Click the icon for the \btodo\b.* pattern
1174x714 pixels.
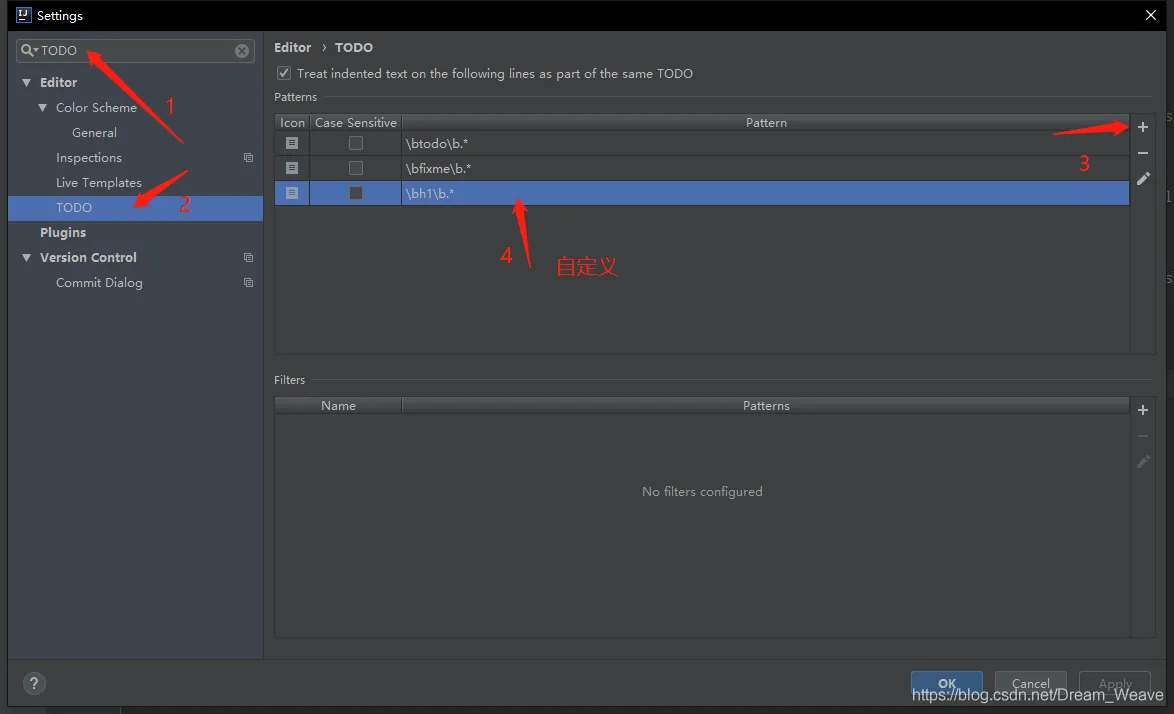click(292, 143)
